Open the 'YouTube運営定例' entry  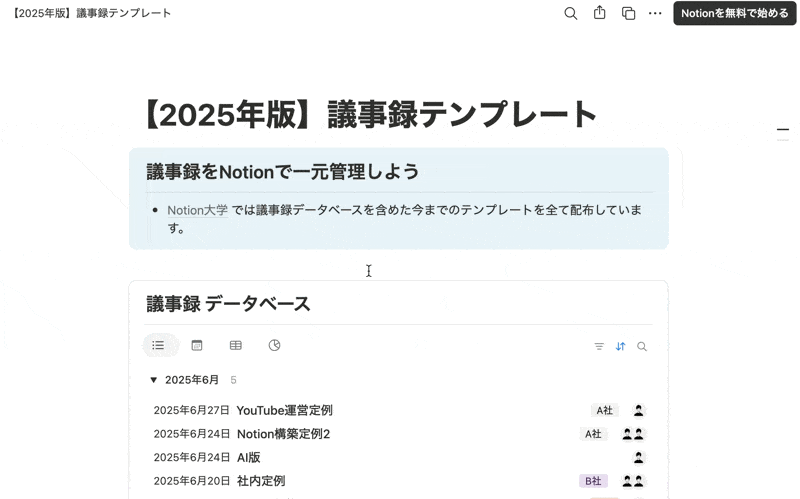click(x=284, y=410)
